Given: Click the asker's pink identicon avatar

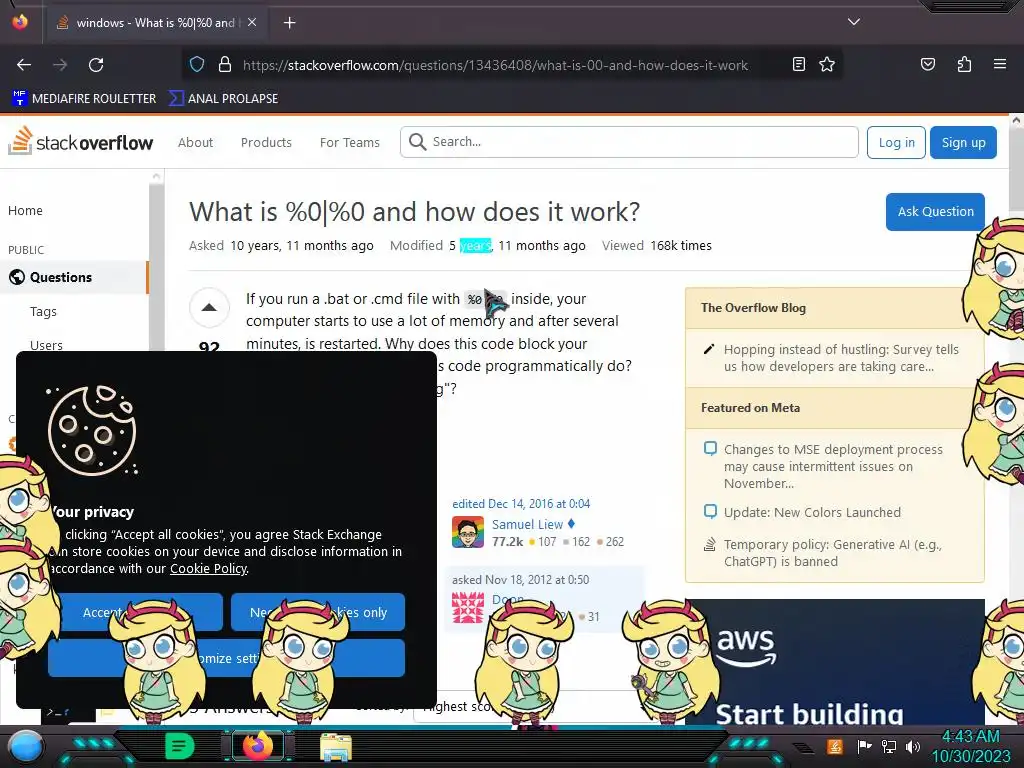Looking at the screenshot, I should point(468,608).
